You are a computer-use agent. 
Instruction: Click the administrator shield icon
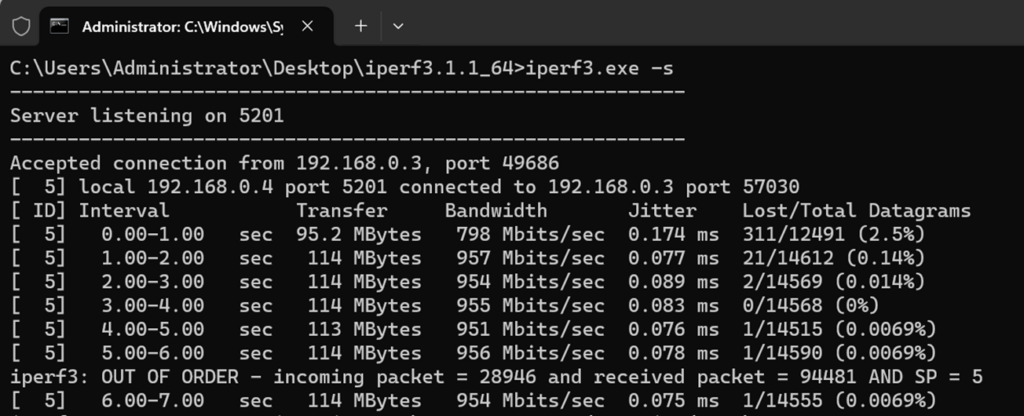[21, 26]
